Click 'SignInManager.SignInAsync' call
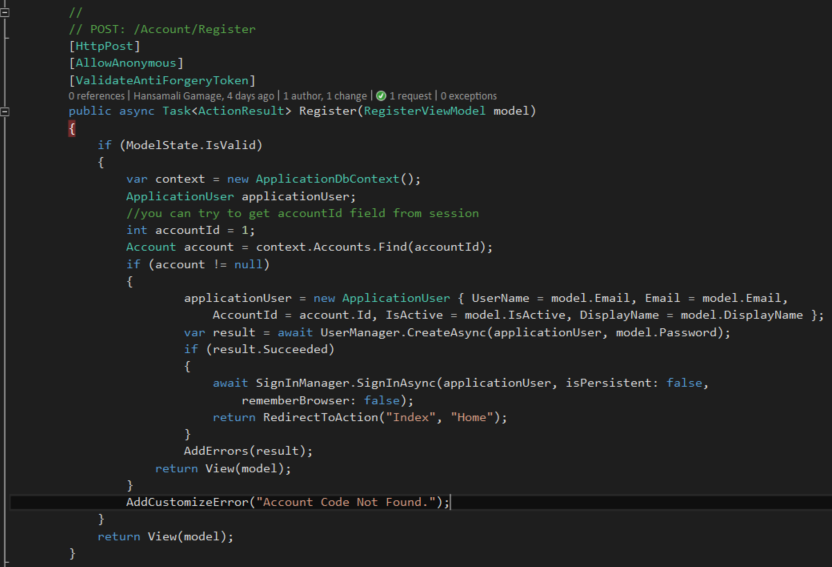The height and width of the screenshot is (567, 832). pos(345,383)
